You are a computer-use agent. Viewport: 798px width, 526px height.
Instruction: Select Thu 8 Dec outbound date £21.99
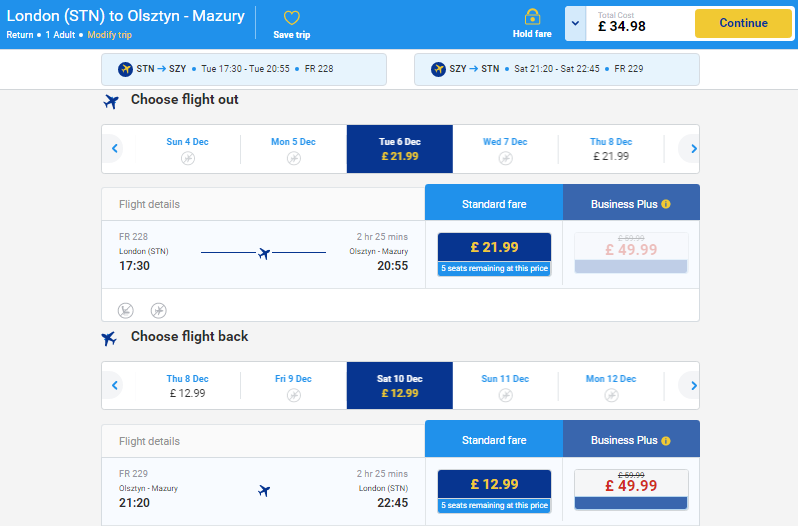[611, 149]
